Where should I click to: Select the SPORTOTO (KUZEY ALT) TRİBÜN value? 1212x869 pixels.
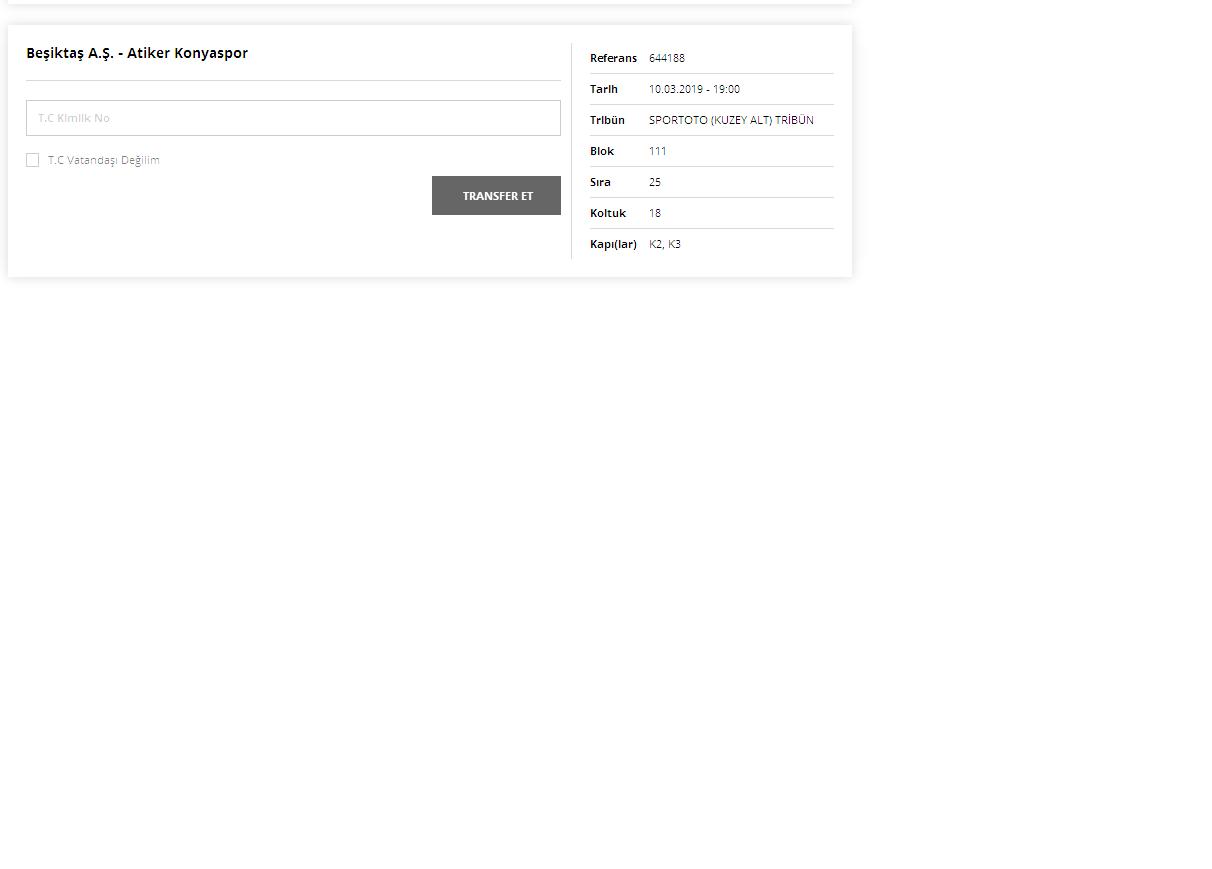coord(731,120)
